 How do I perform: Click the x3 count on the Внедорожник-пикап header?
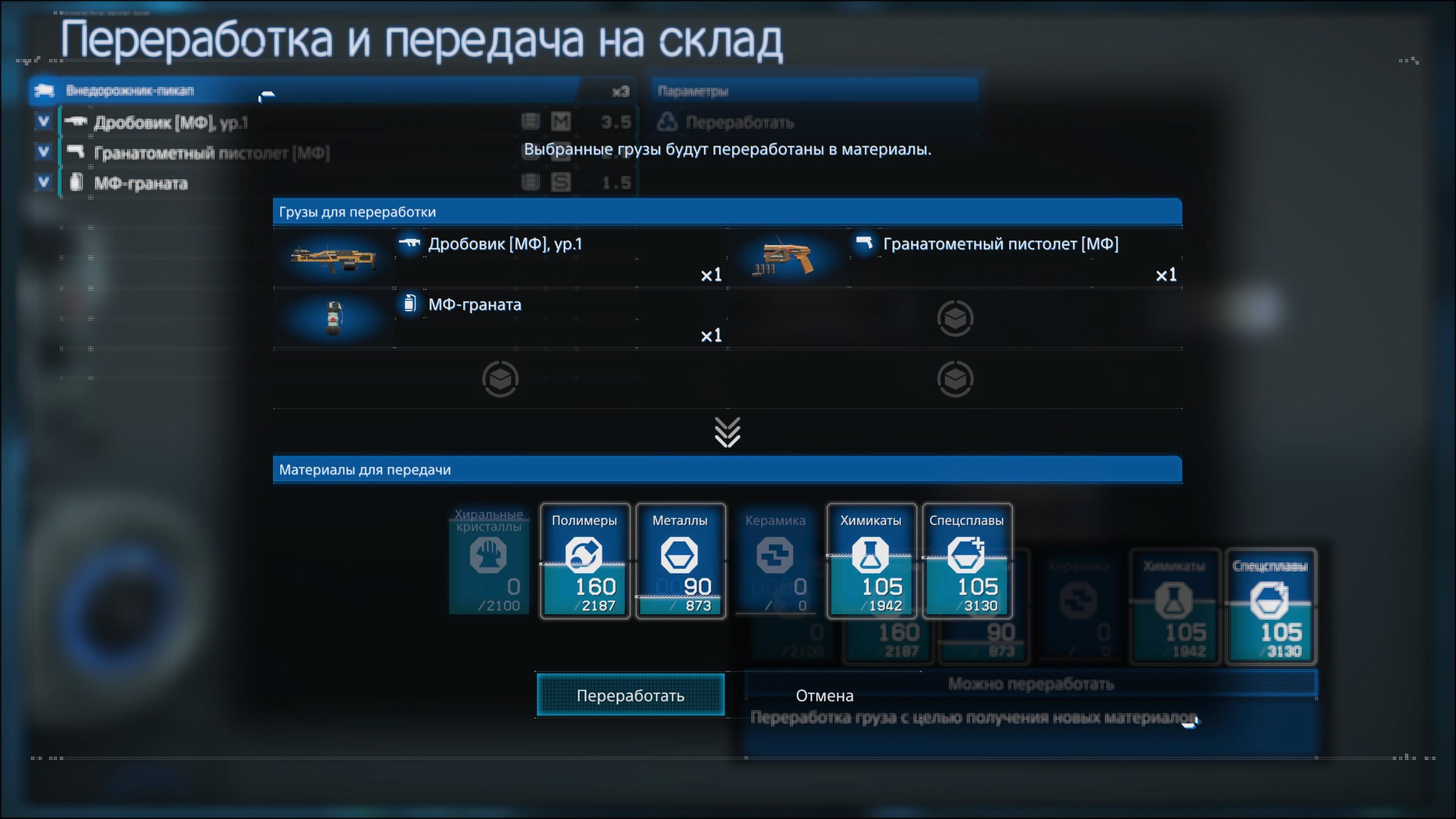(x=621, y=91)
